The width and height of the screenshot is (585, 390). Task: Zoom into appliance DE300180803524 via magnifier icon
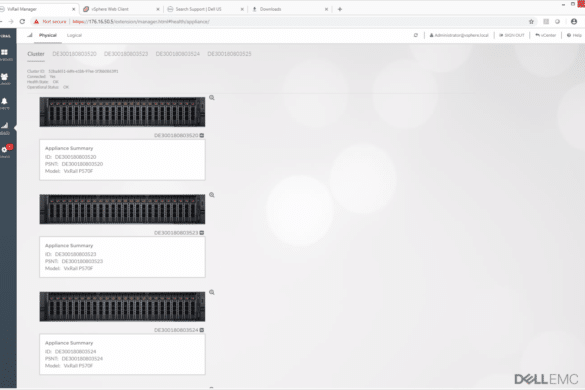tap(212, 292)
